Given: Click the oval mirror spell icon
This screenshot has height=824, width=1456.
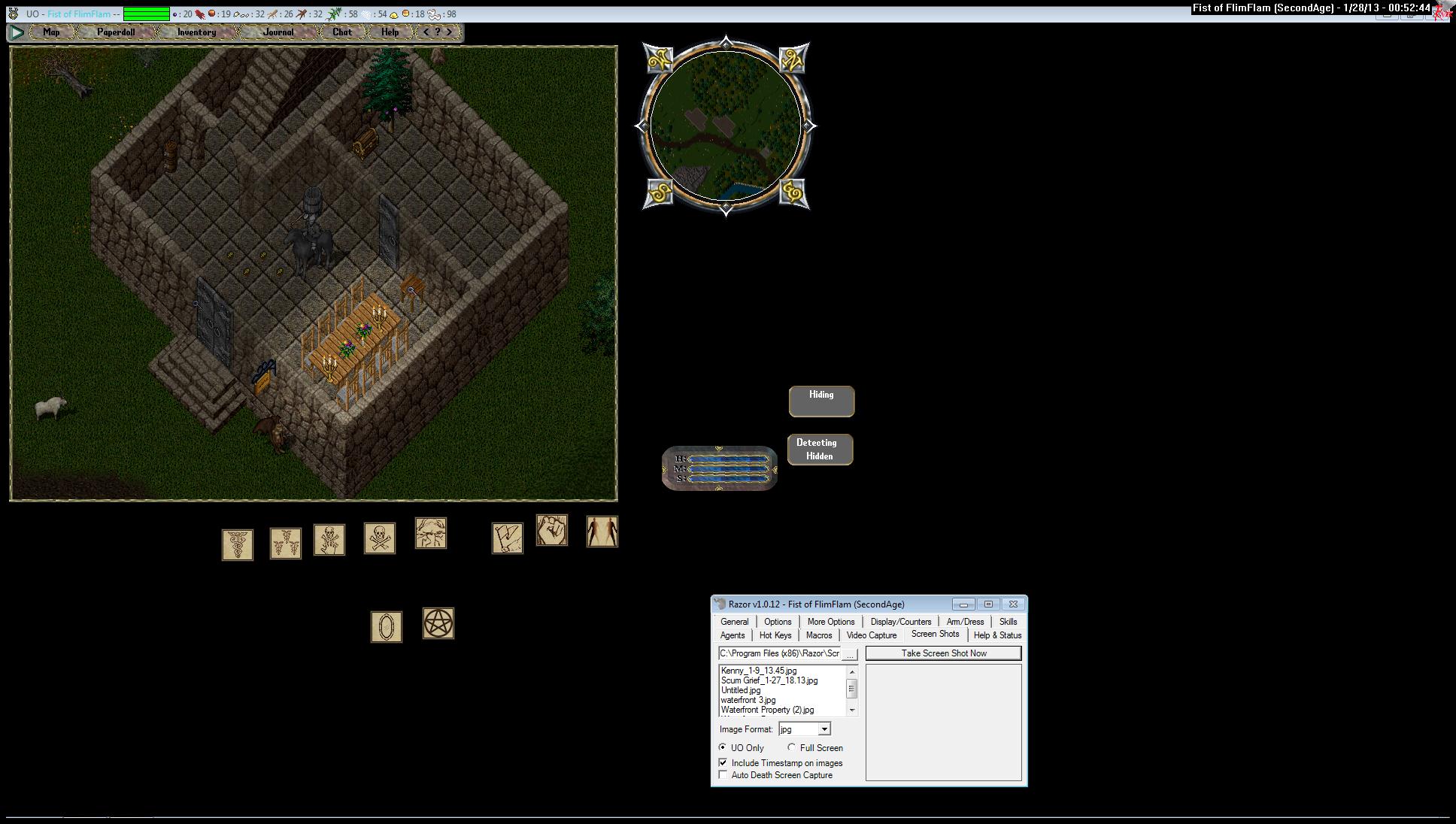Looking at the screenshot, I should coord(386,626).
